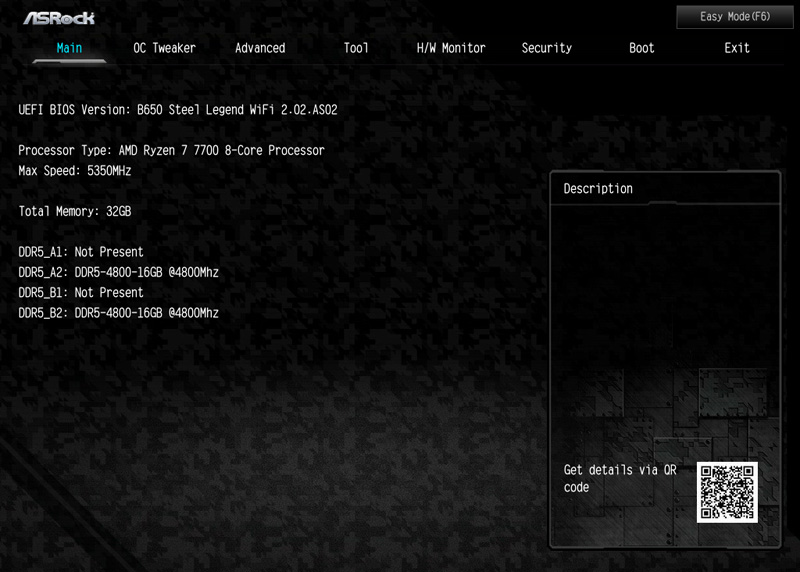Open the Security tab
This screenshot has width=800, height=572.
[546, 48]
